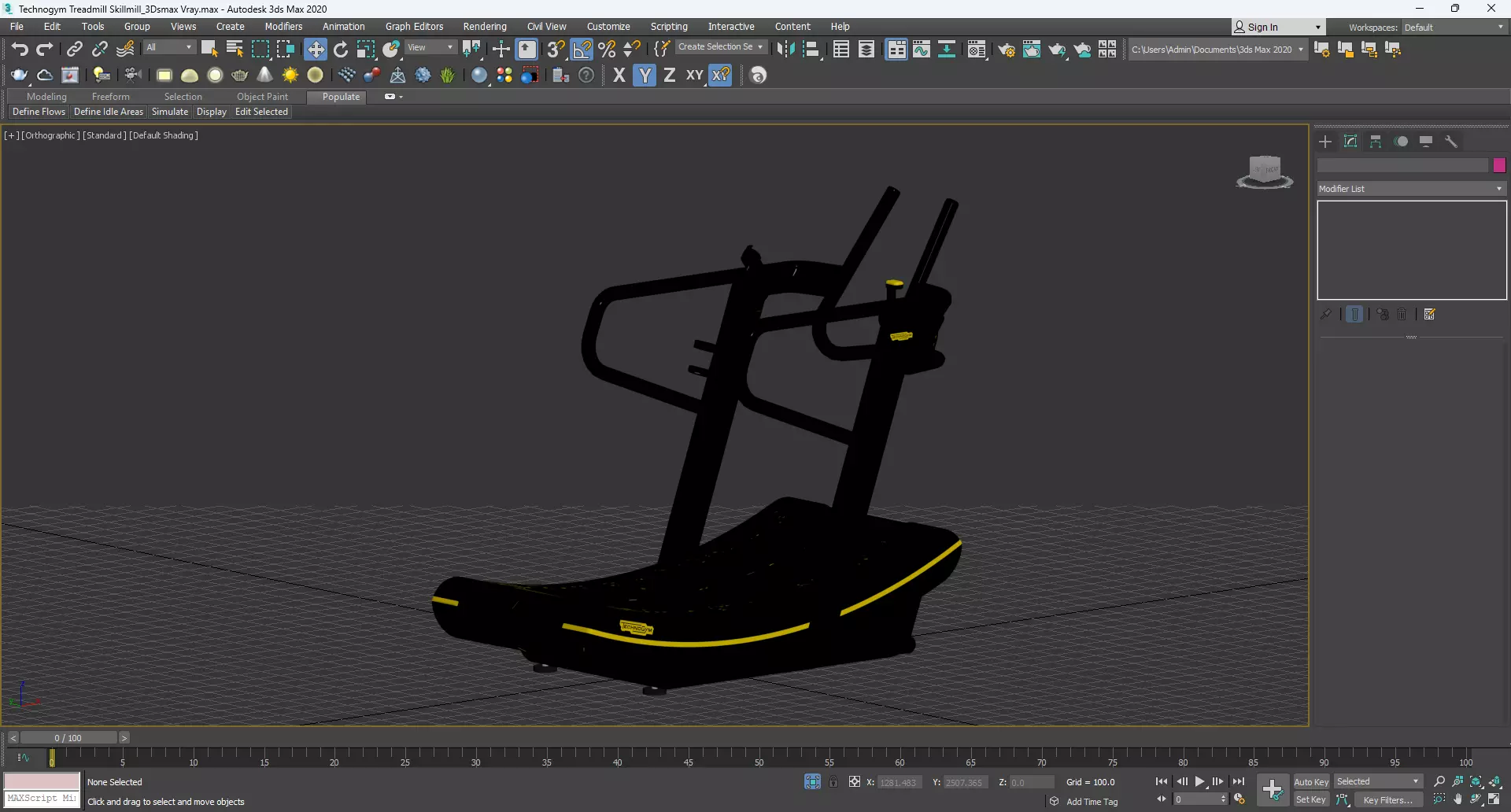Image resolution: width=1511 pixels, height=812 pixels.
Task: Select the Select and Link chain icon
Action: coord(74,50)
